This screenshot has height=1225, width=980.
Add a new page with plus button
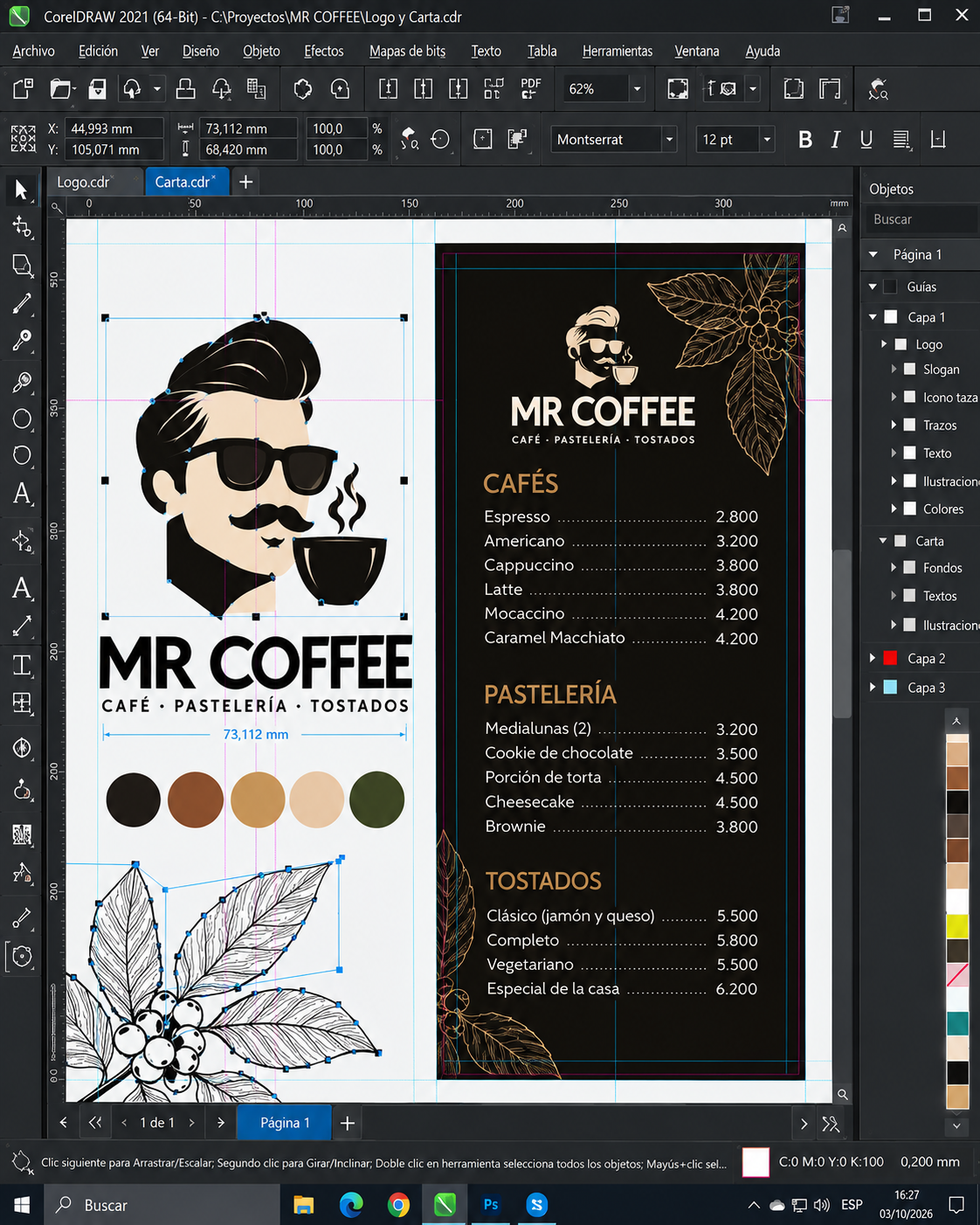coord(347,1123)
